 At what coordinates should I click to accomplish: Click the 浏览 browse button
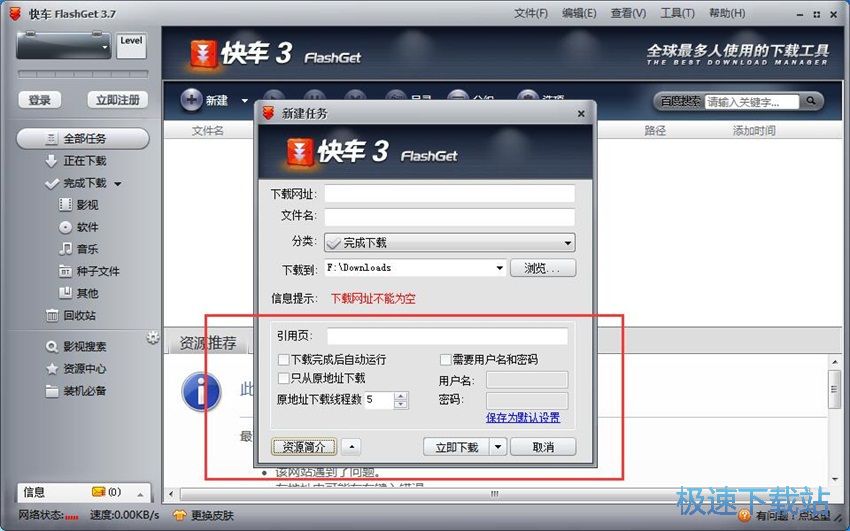point(543,268)
